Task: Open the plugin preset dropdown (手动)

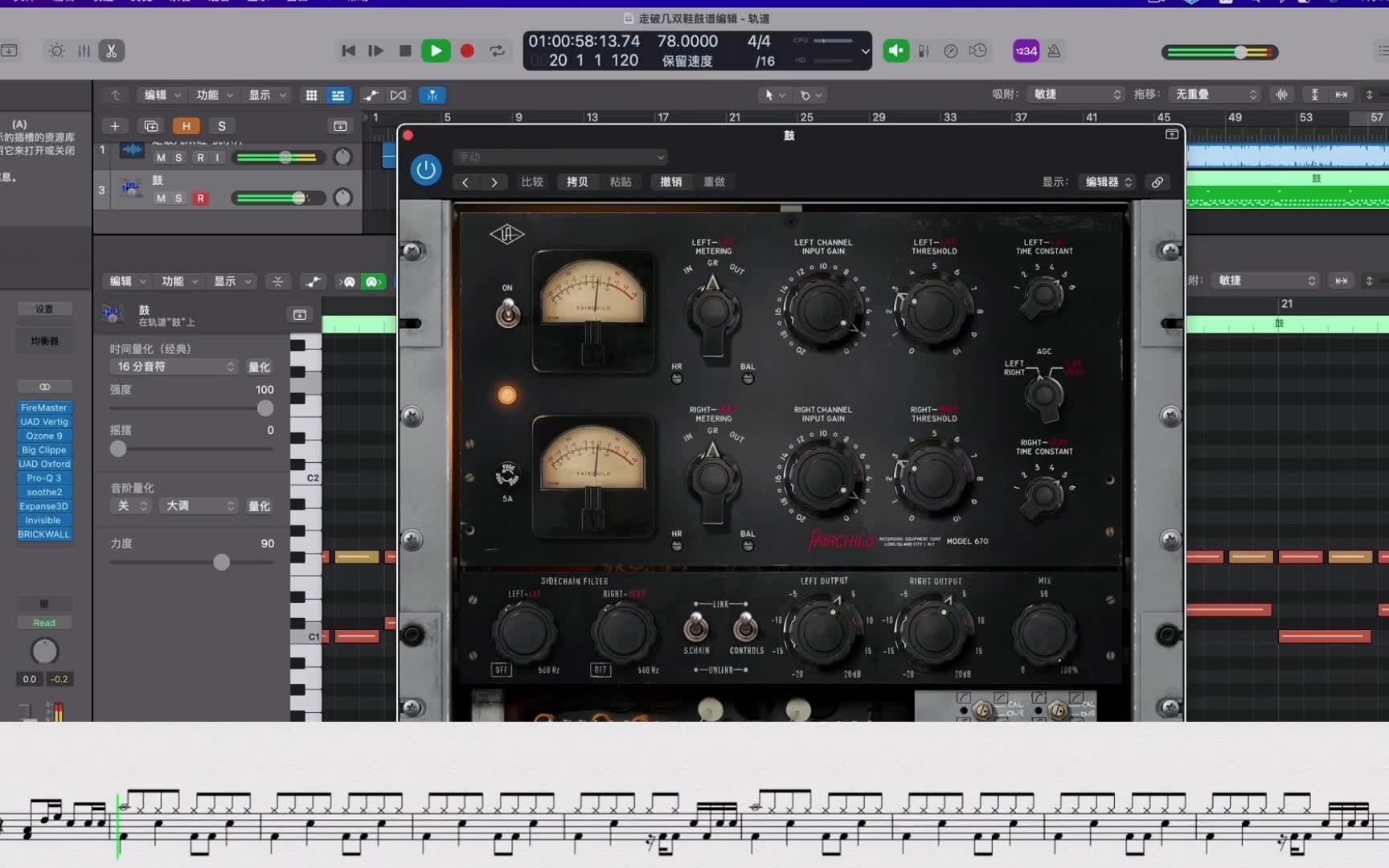Action: pos(560,157)
